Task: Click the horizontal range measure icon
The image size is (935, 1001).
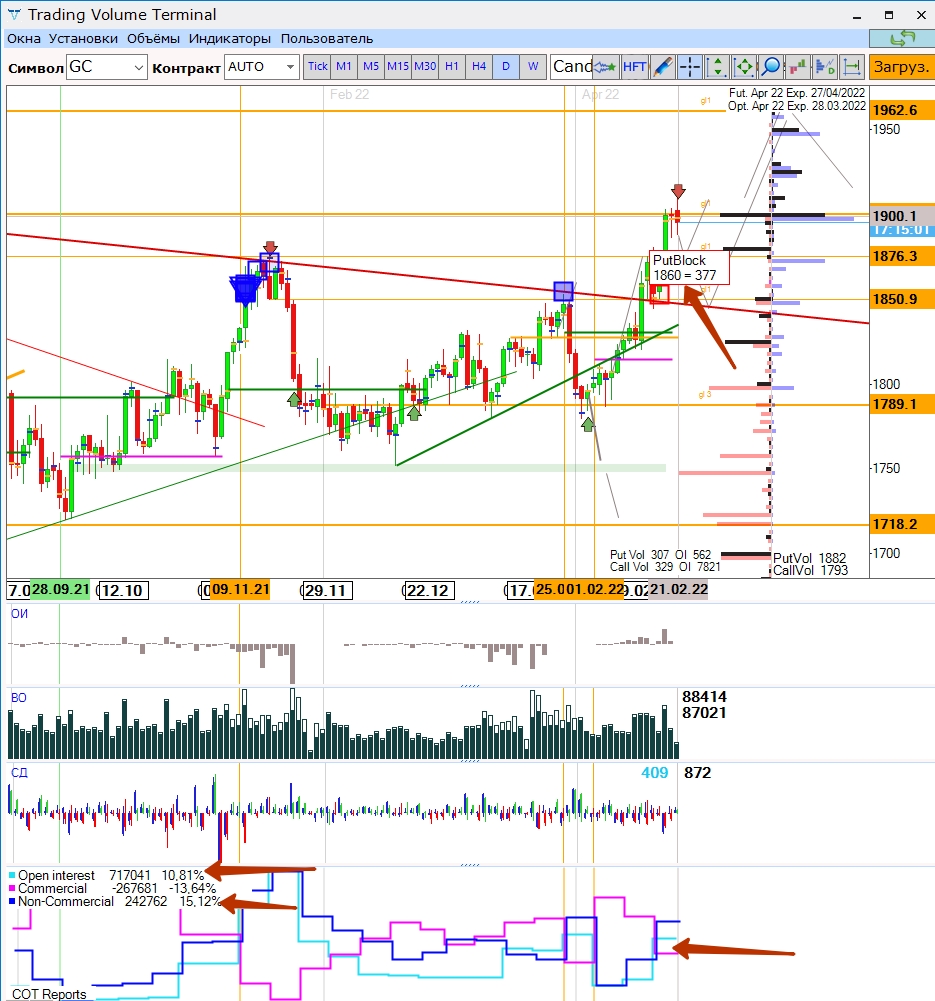Action: 852,67
